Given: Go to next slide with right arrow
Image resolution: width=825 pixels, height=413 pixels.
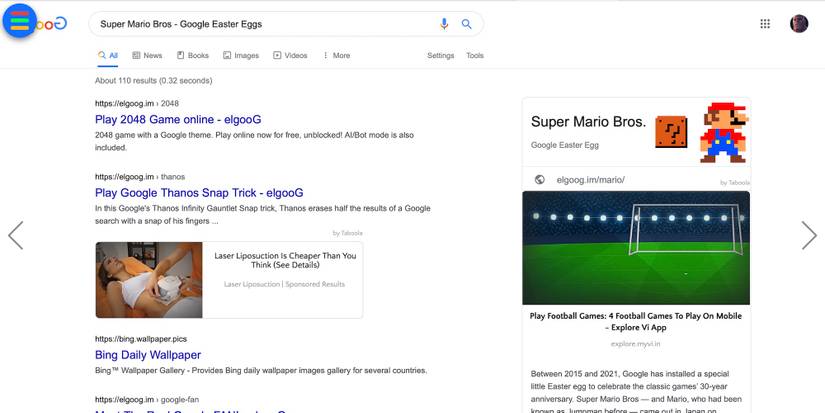Looking at the screenshot, I should pos(808,235).
